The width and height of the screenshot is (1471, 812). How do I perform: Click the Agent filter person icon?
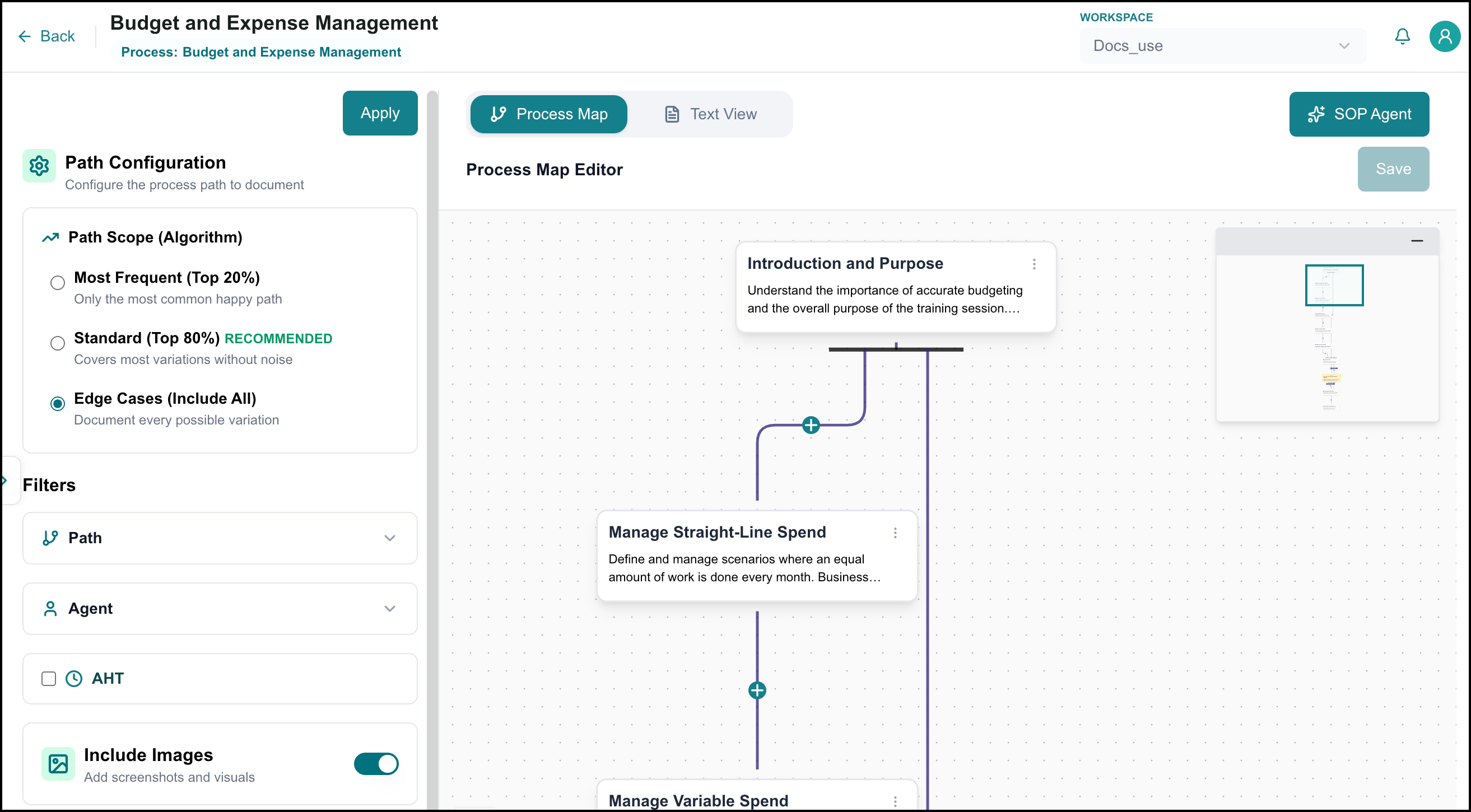click(x=50, y=609)
